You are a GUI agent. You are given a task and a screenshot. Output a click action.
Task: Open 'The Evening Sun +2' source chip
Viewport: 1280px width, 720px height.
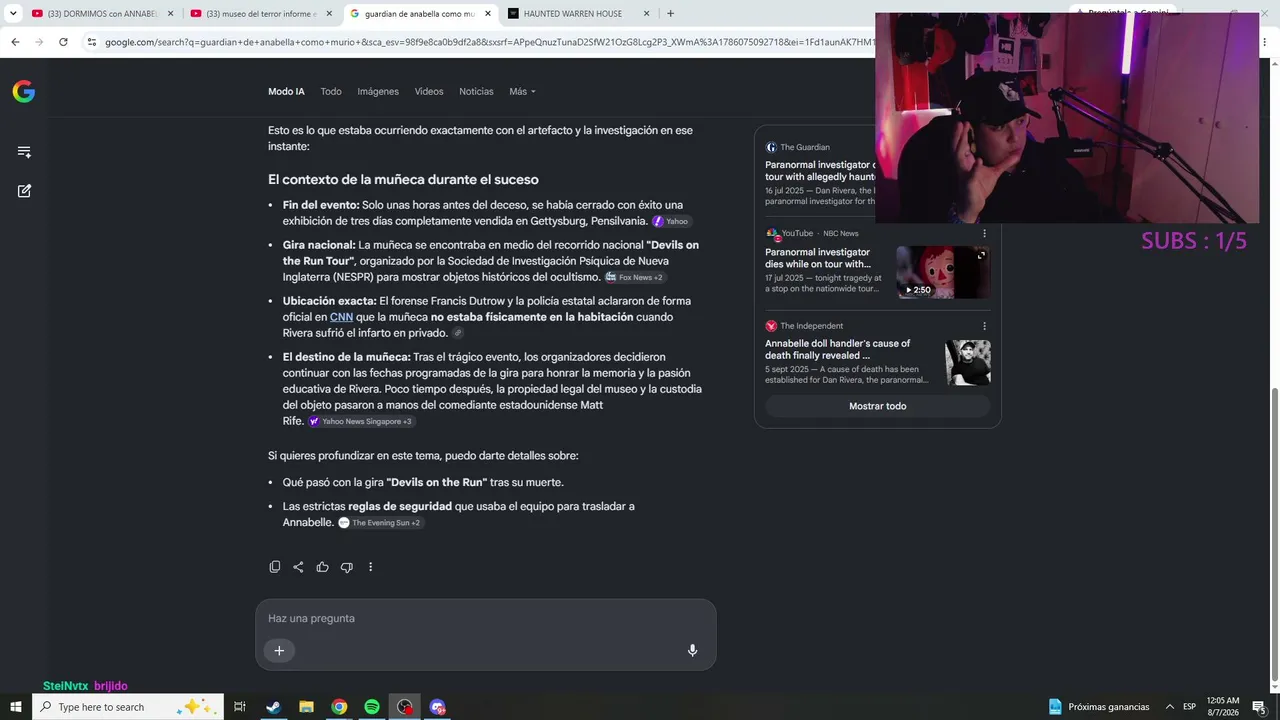tap(380, 523)
